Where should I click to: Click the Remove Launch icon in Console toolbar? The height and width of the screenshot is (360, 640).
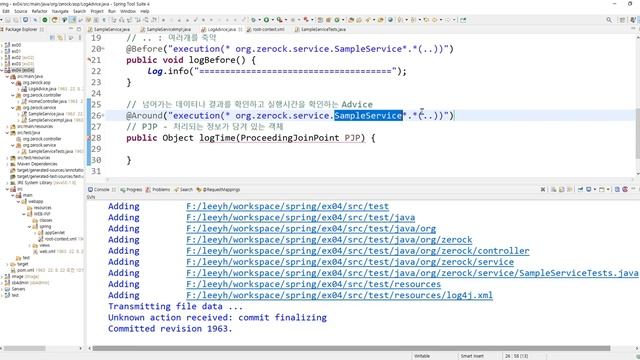point(543,189)
